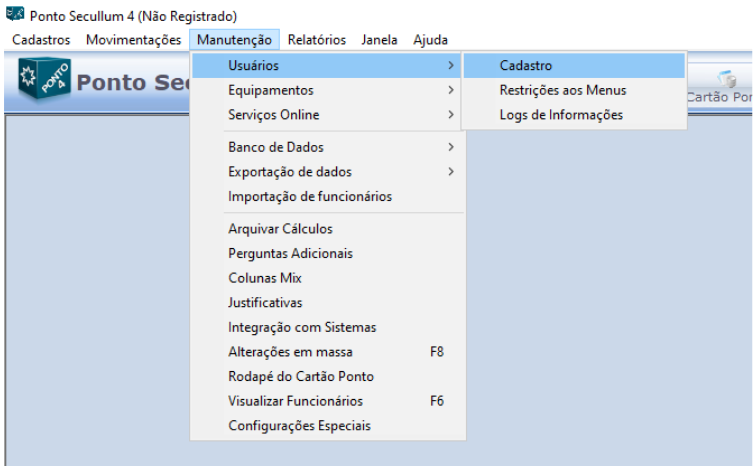Open the Movimentações menu
The width and height of the screenshot is (755, 472).
[x=134, y=40]
